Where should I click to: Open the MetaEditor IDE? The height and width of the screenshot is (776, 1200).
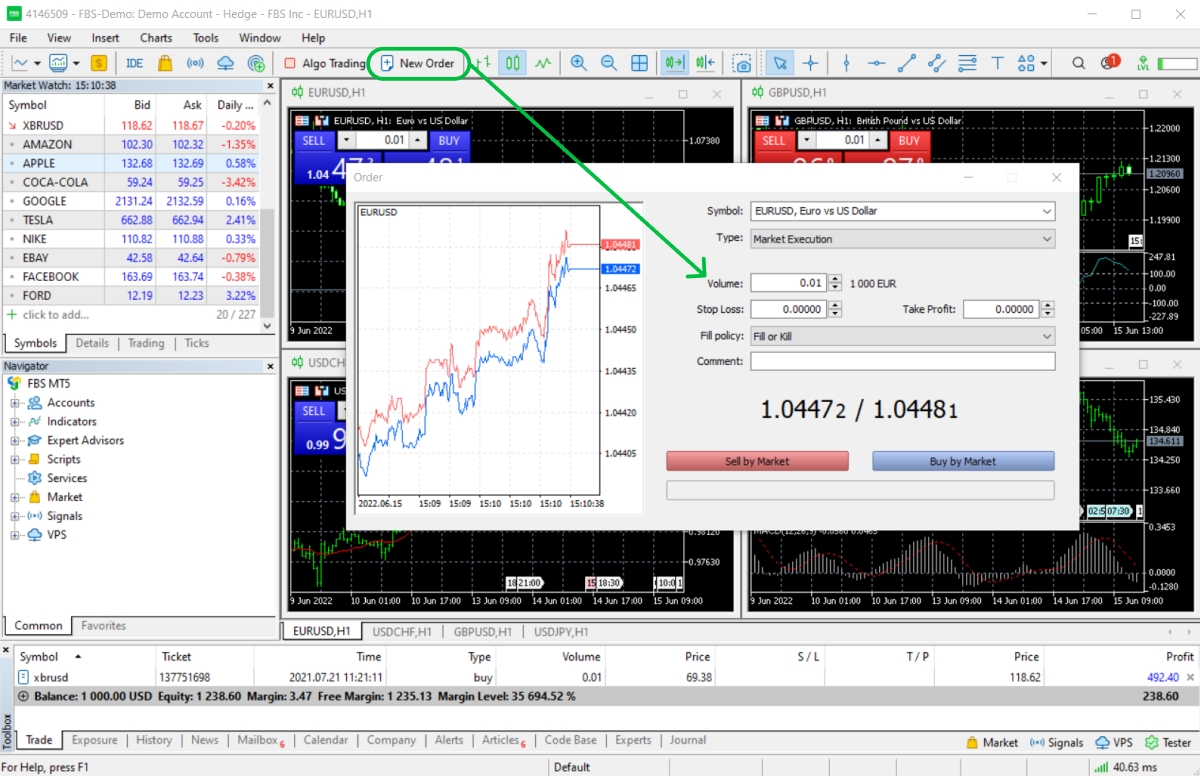click(x=134, y=63)
